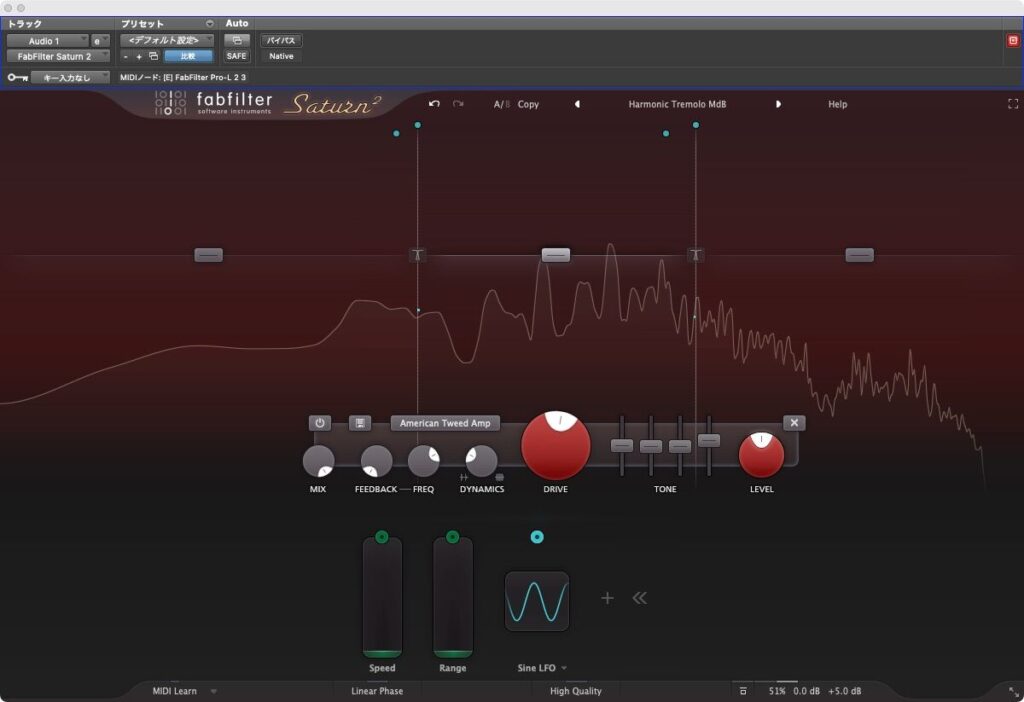Click the preset minus button

(125, 57)
